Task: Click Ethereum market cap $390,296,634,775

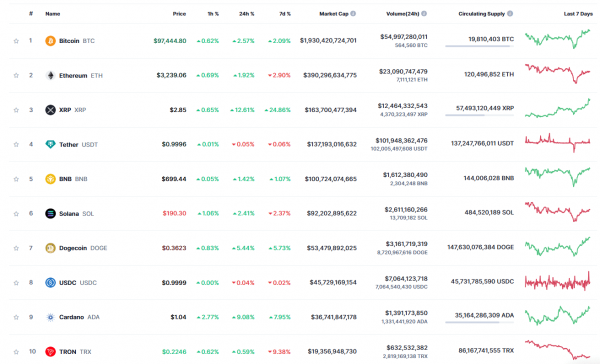Action: (x=330, y=75)
